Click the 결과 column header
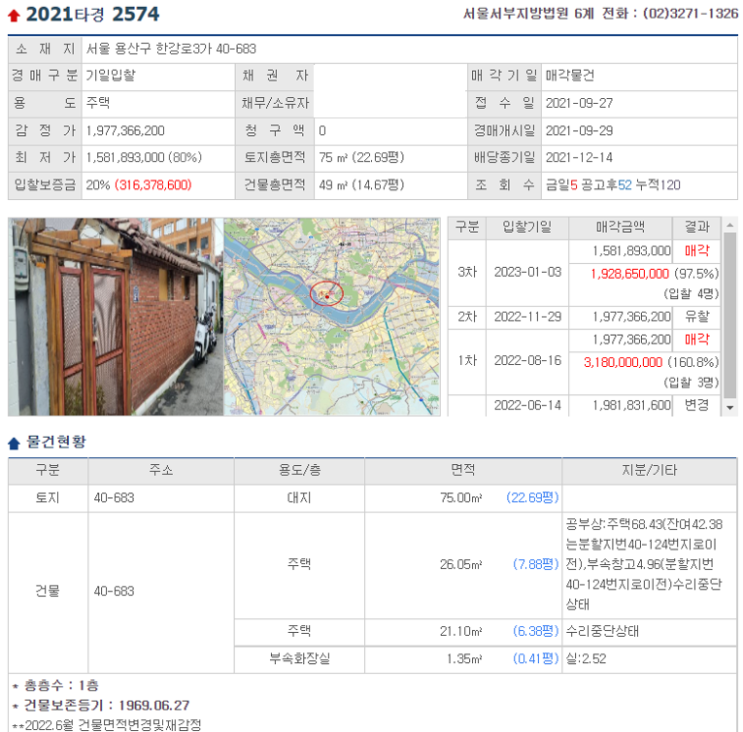The height and width of the screenshot is (732, 743). [x=697, y=227]
